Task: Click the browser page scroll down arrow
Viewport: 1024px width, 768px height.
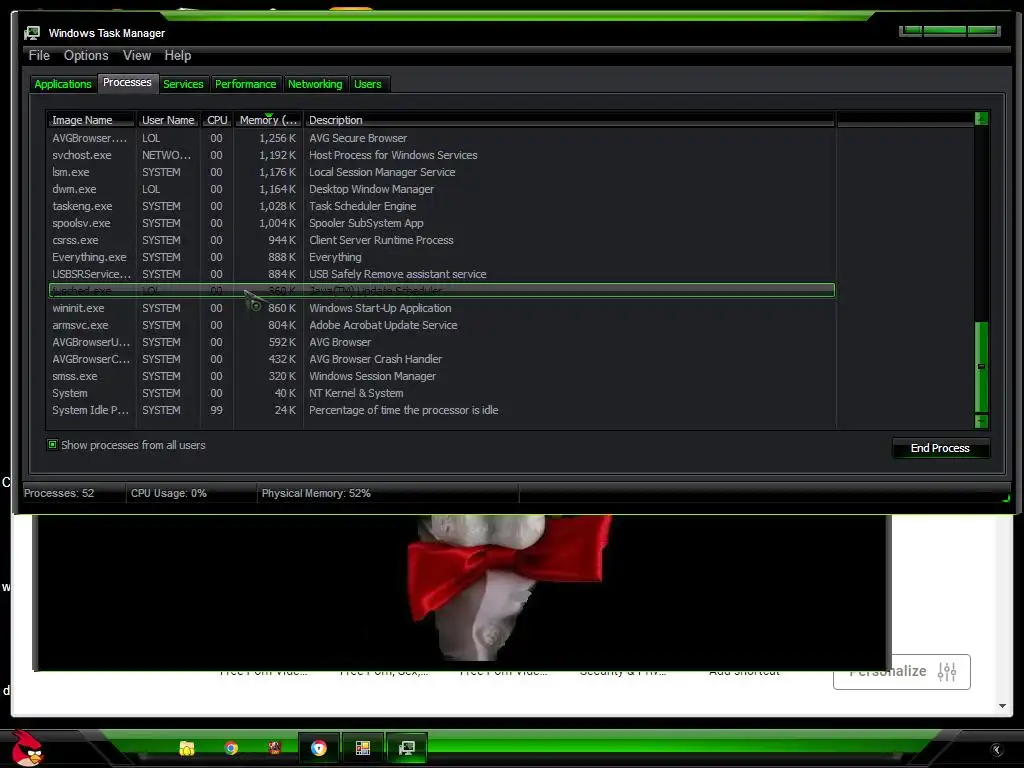Action: pyautogui.click(x=1002, y=706)
